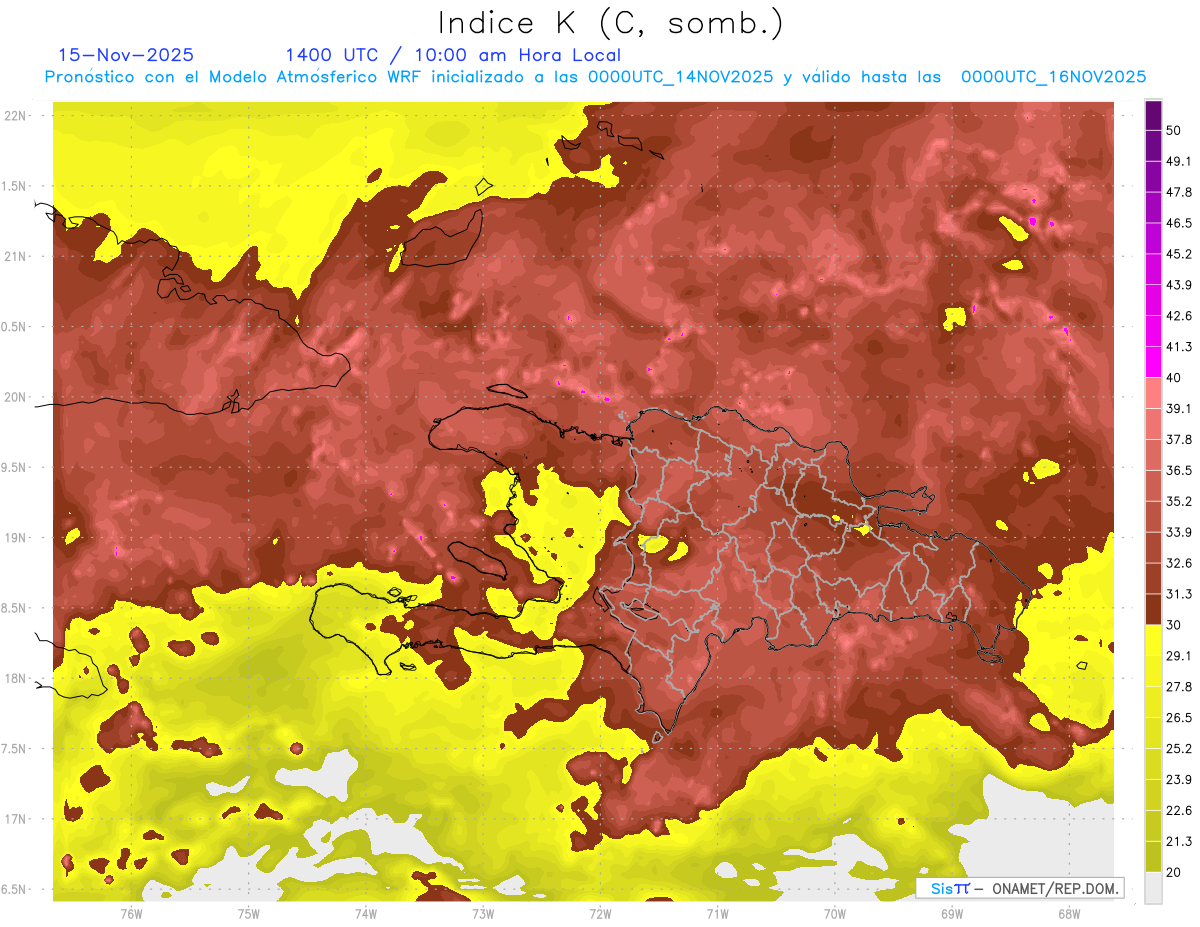Click the colorbar value "37.8"

pyautogui.click(x=1179, y=439)
